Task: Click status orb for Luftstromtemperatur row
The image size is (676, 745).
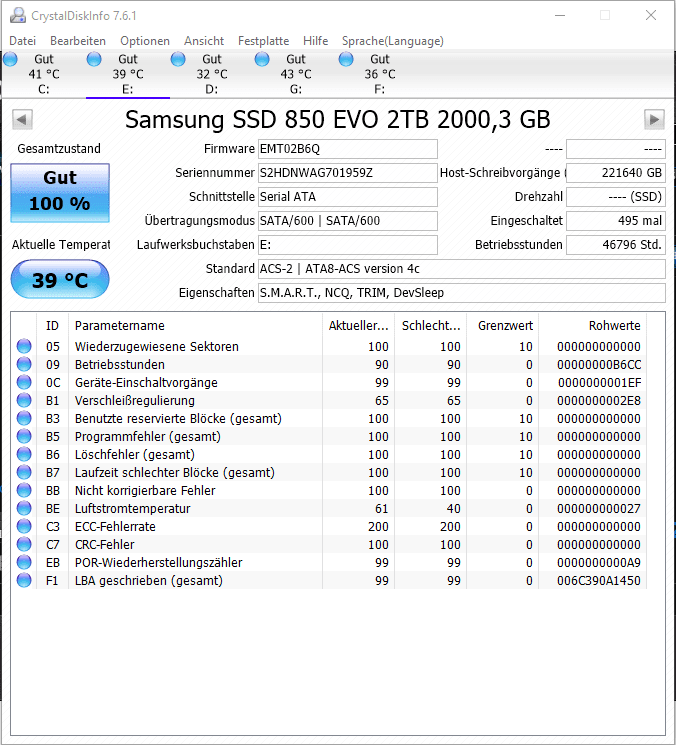Action: [x=24, y=508]
